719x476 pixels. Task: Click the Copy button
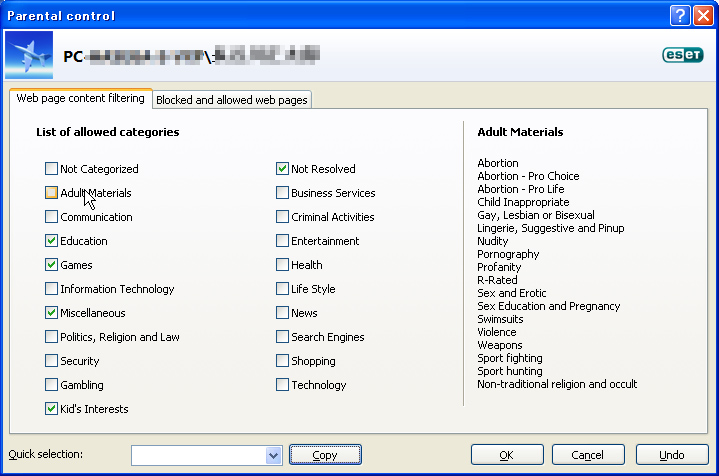(325, 455)
